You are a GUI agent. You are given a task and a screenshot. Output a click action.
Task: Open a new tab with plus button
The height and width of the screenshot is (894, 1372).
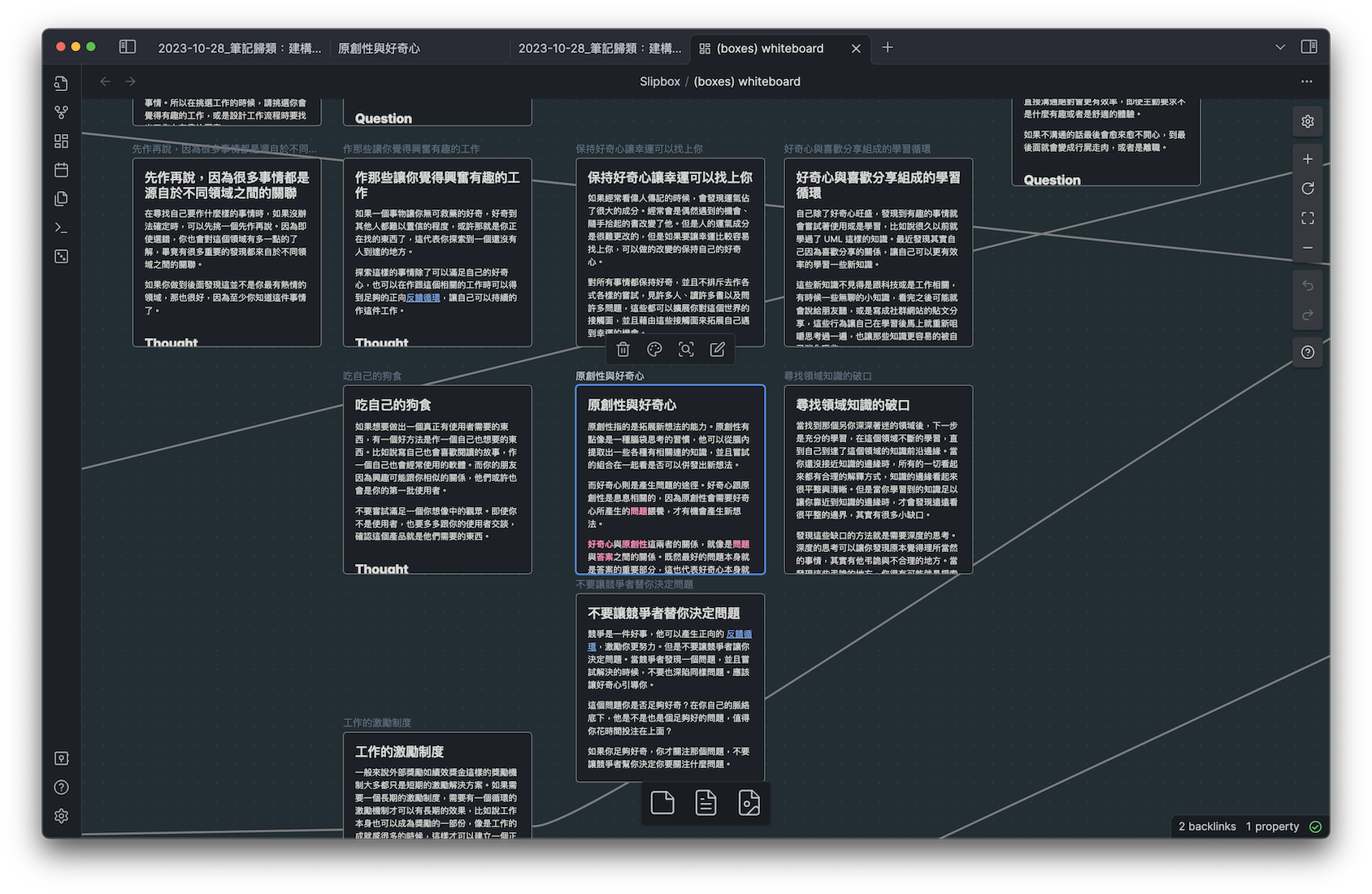click(888, 48)
